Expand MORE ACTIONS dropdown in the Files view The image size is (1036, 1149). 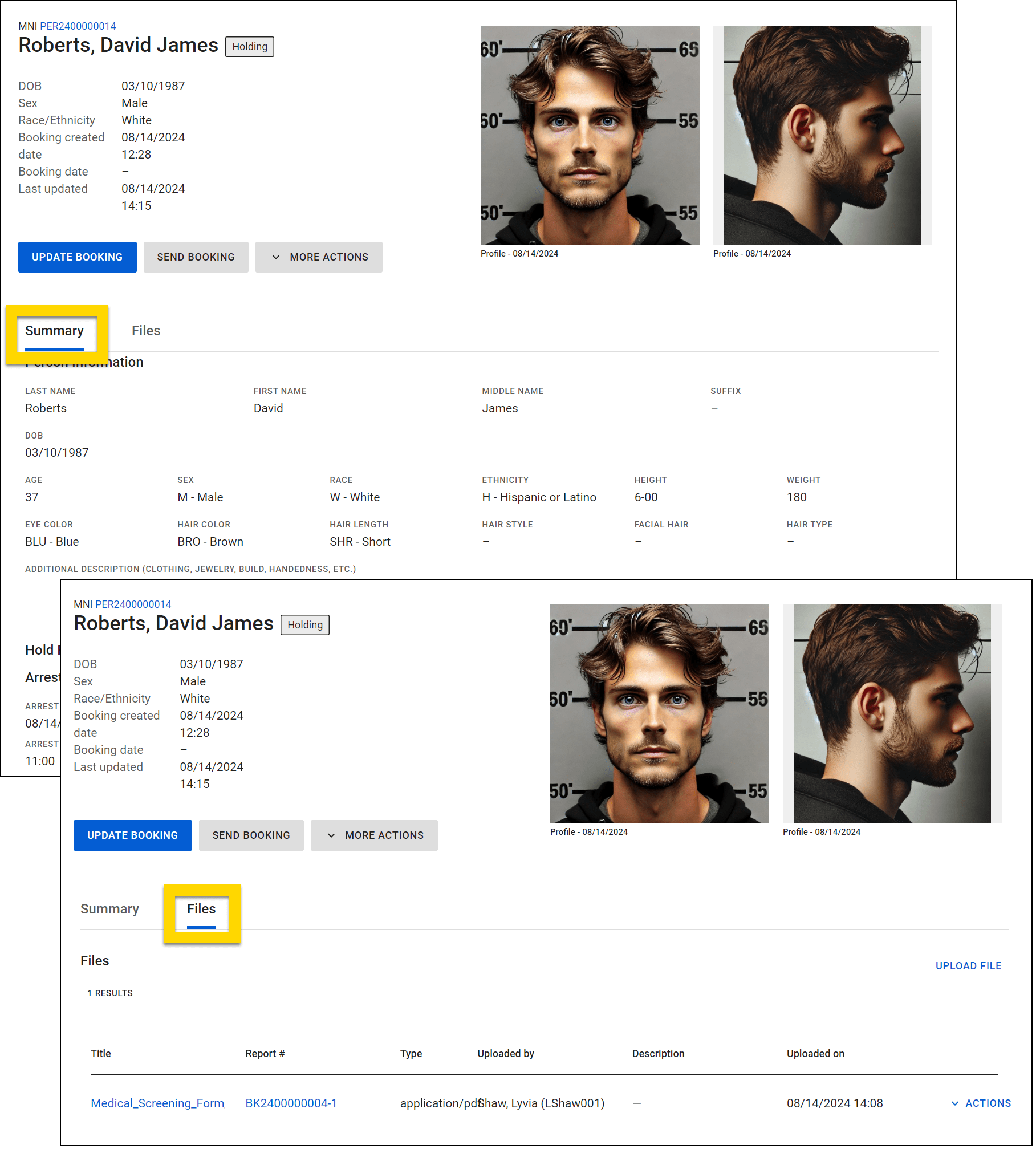374,835
